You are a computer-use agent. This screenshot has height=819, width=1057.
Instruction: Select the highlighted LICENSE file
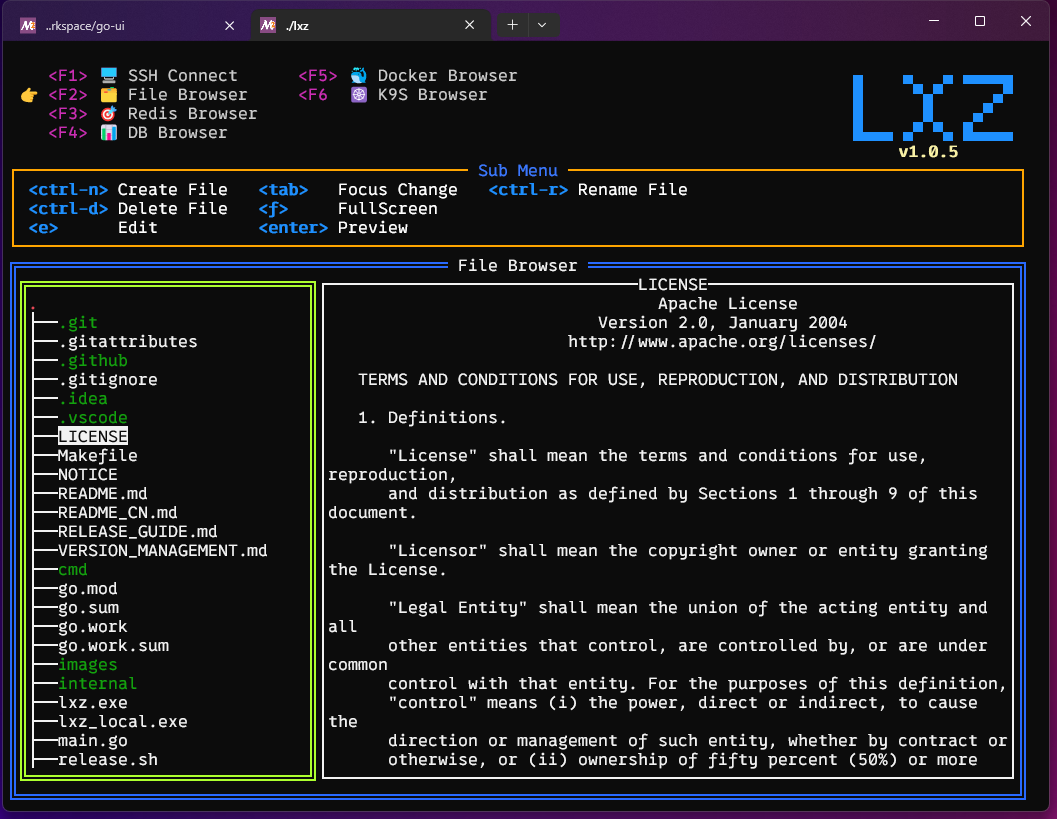[x=93, y=436]
